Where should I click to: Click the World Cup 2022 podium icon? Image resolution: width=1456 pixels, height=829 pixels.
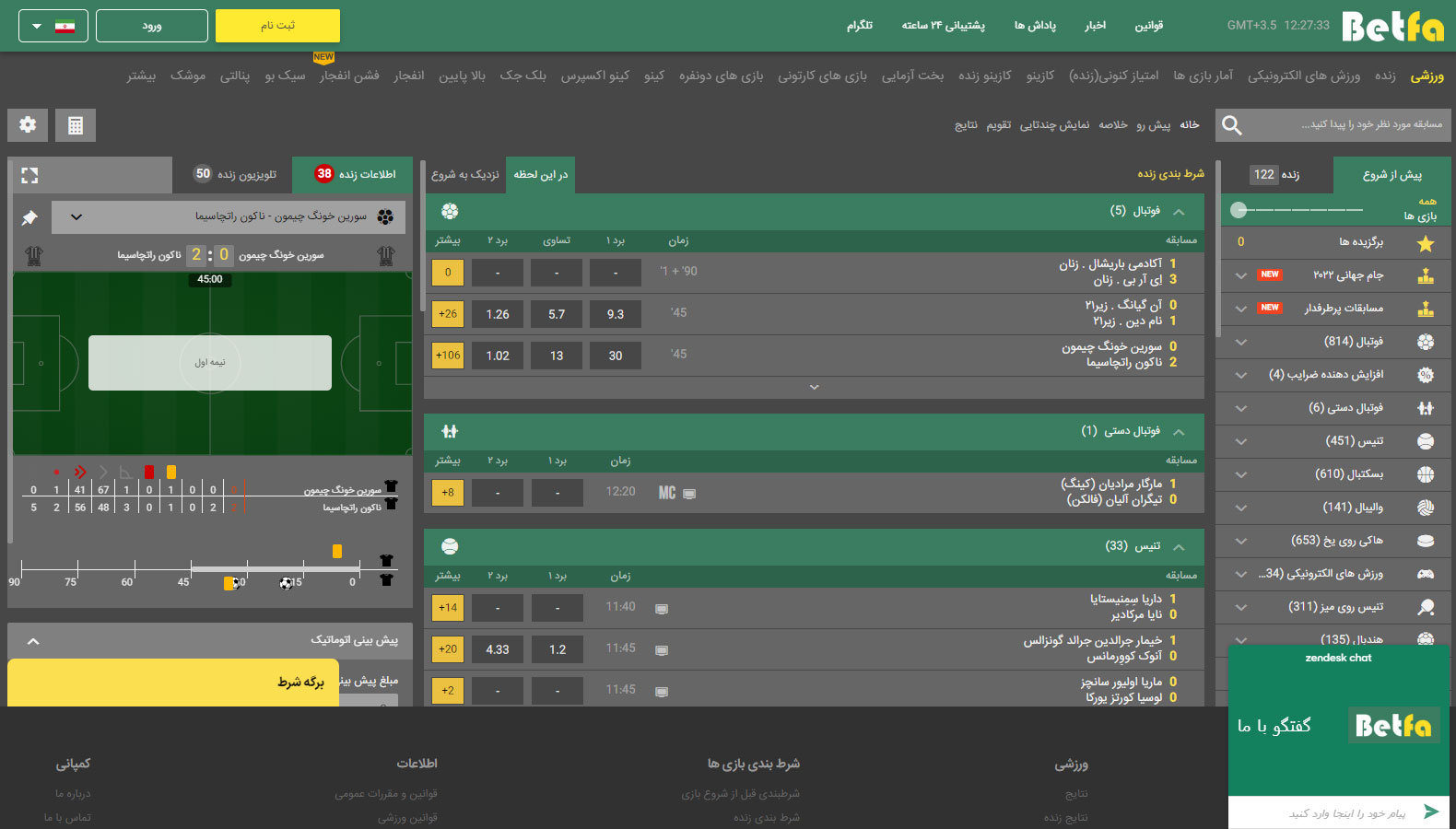1426,275
